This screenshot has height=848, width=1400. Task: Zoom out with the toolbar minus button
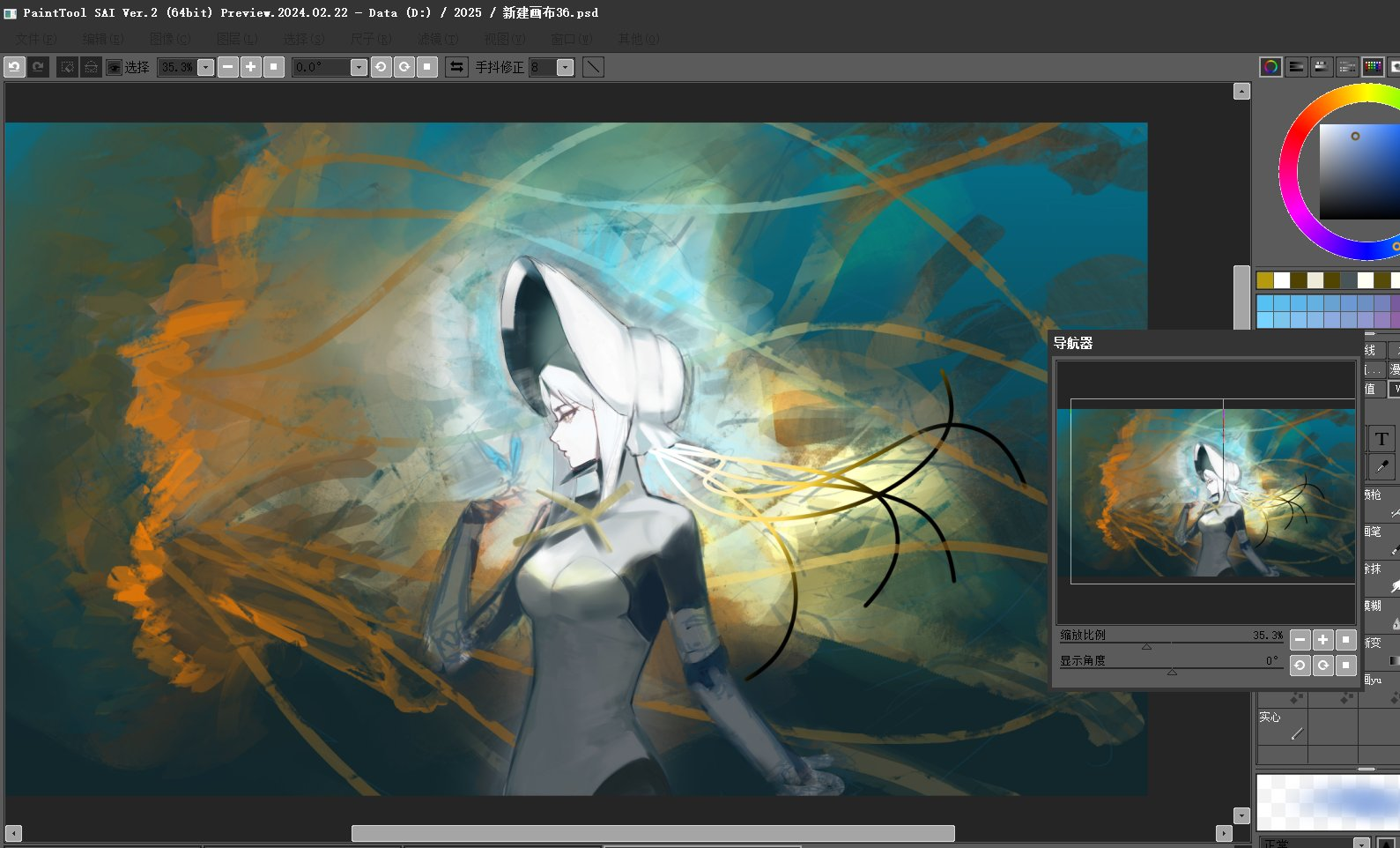click(228, 67)
